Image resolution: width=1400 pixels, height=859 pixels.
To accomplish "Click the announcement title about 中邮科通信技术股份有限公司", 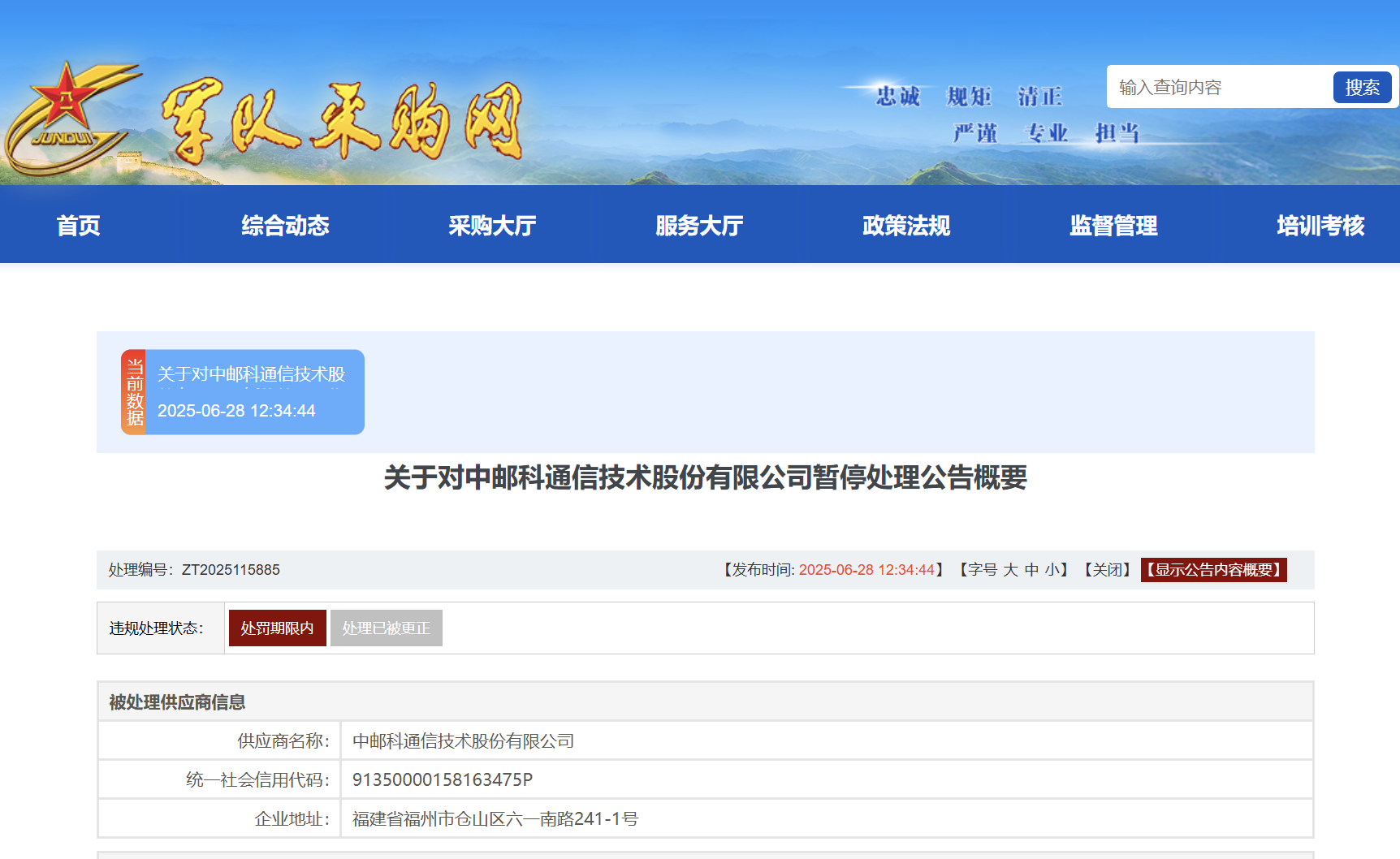I will [705, 477].
